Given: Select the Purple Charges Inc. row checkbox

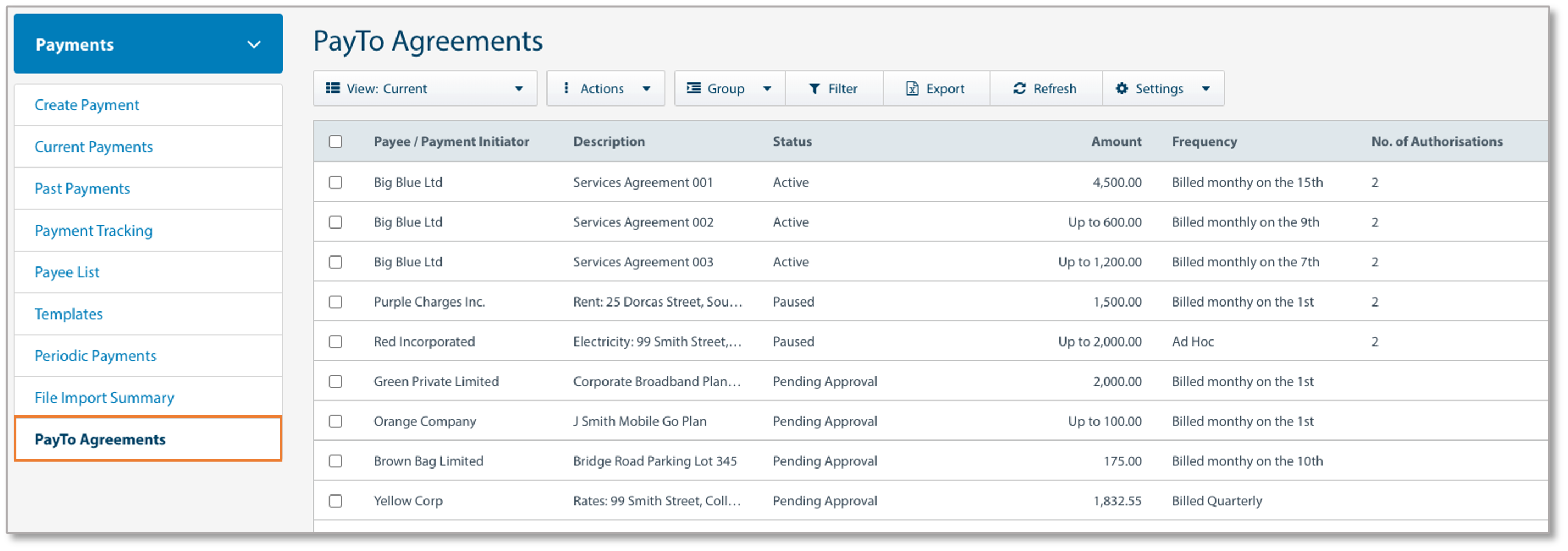Looking at the screenshot, I should coord(336,302).
